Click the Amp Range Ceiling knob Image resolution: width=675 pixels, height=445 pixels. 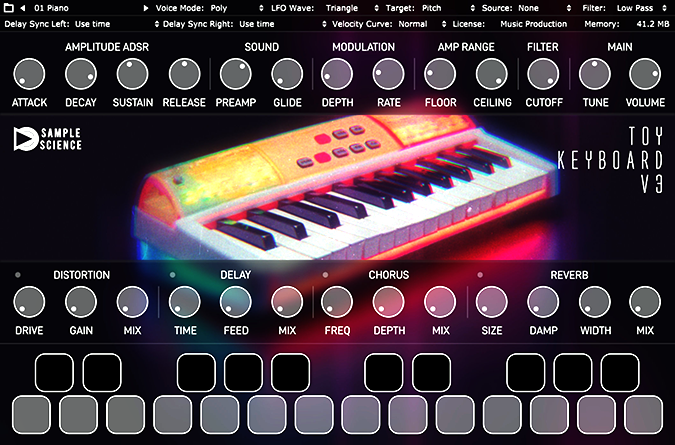click(492, 74)
